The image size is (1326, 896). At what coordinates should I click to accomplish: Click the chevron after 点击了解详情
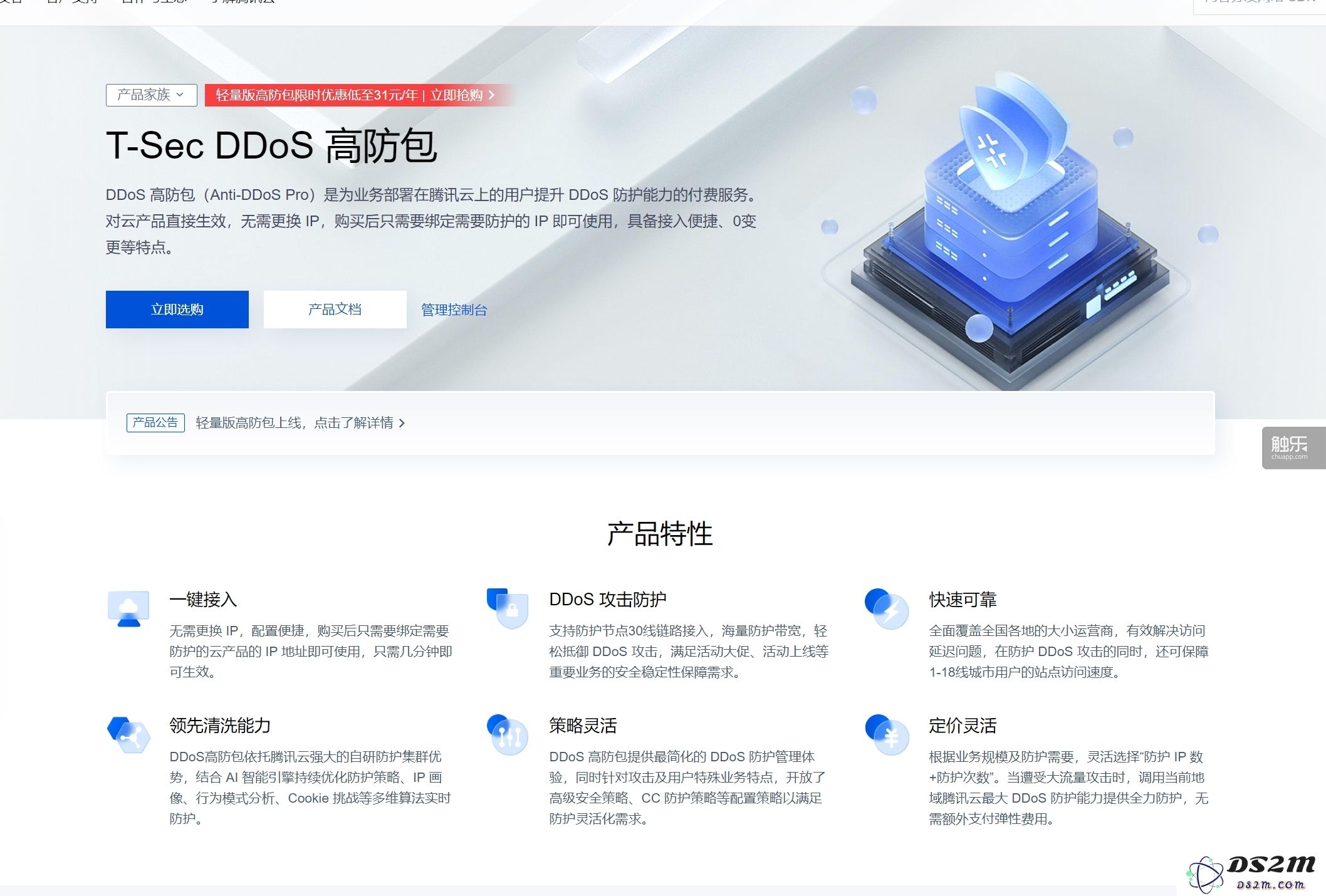tap(402, 424)
